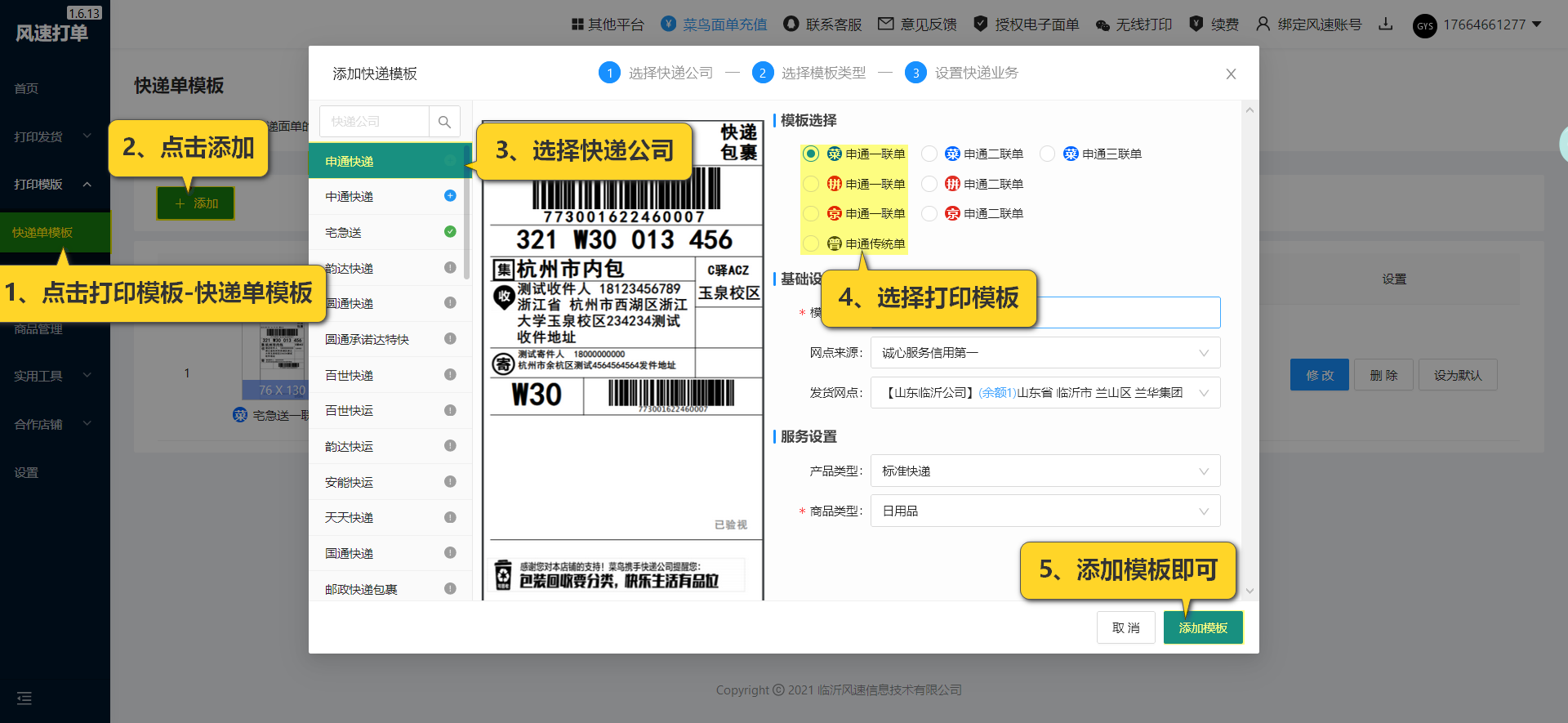Click the 添加模板 button

(x=1203, y=627)
